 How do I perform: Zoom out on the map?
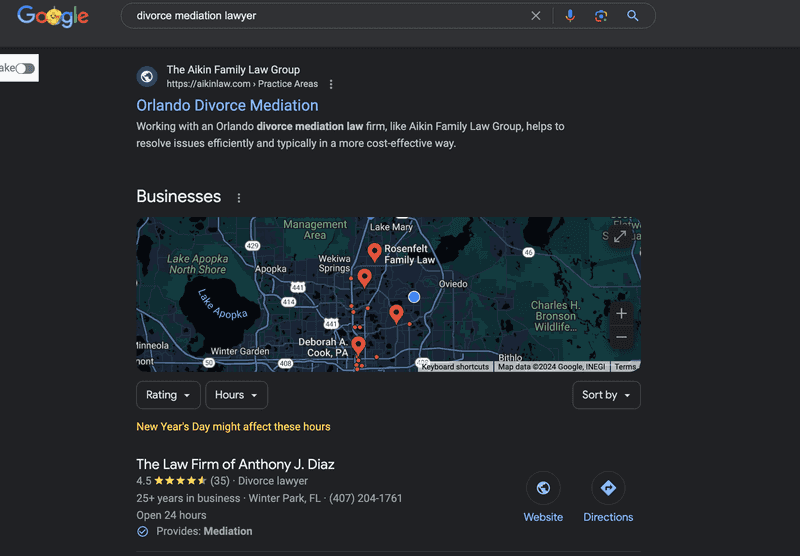621,337
